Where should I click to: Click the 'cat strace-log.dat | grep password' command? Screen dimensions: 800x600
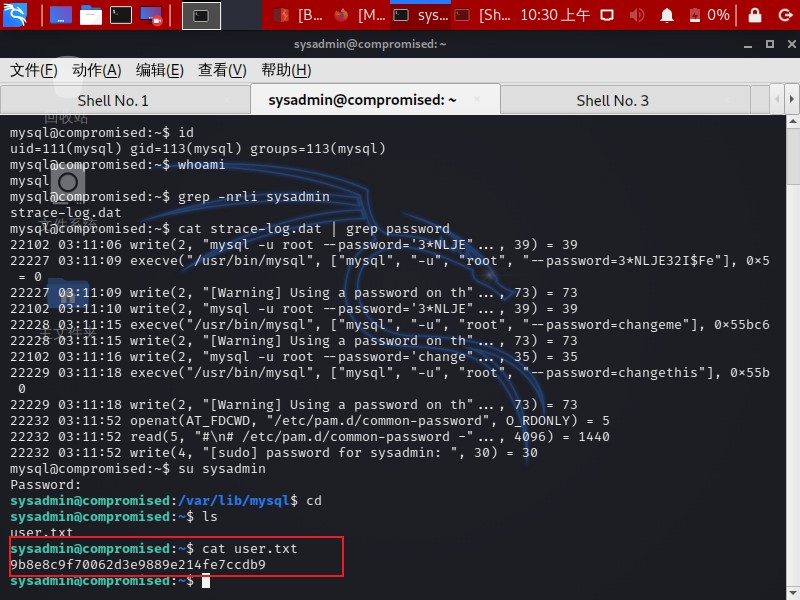tap(314, 229)
